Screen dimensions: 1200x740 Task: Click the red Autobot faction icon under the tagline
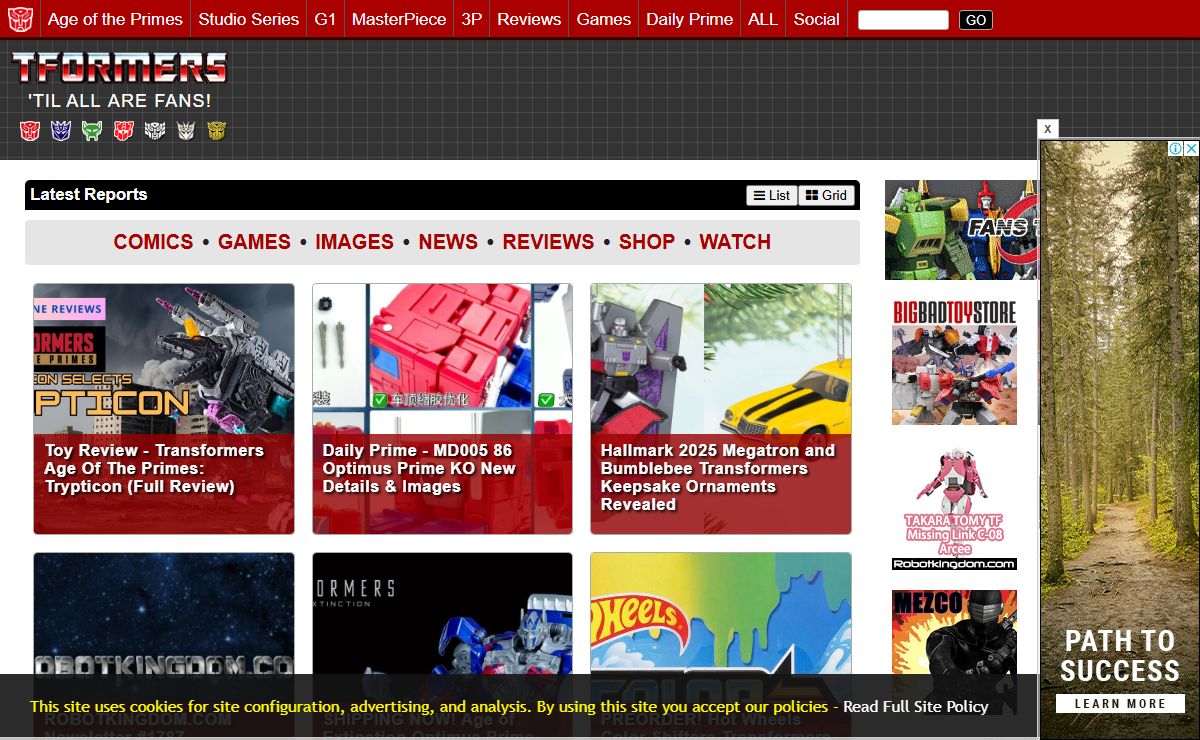(30, 130)
